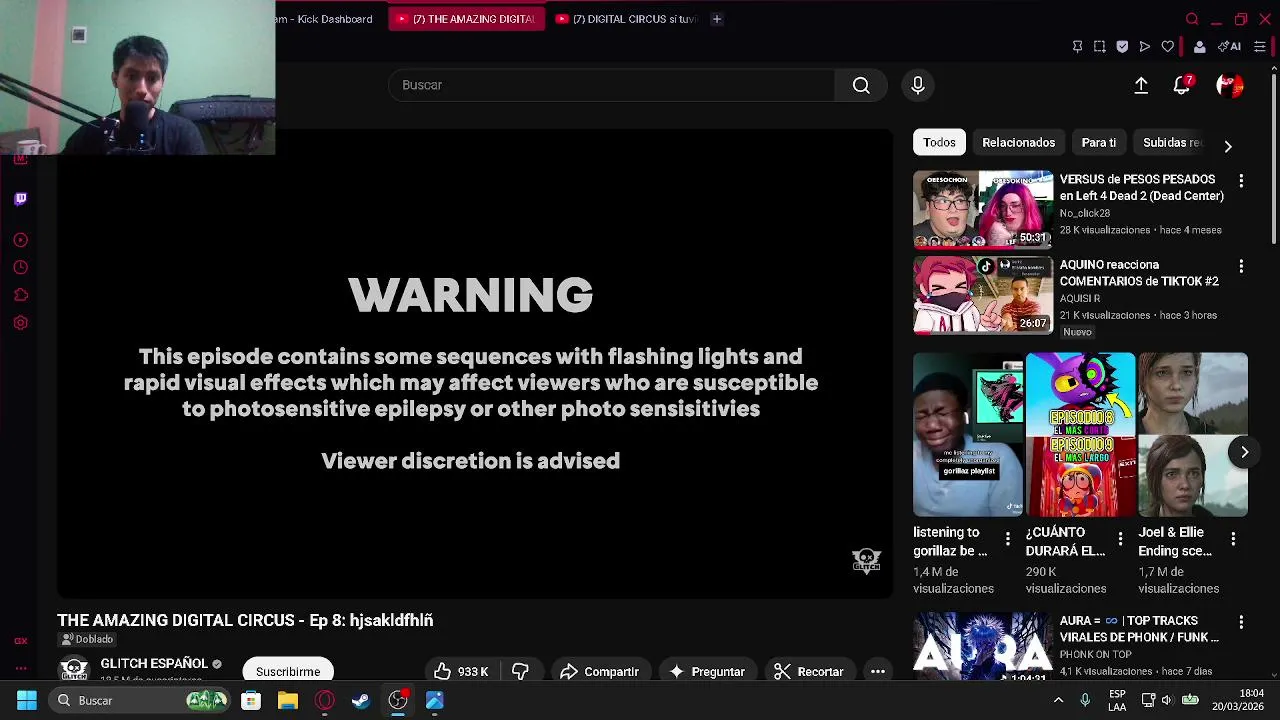Select the Todos filter chip

coord(939,142)
